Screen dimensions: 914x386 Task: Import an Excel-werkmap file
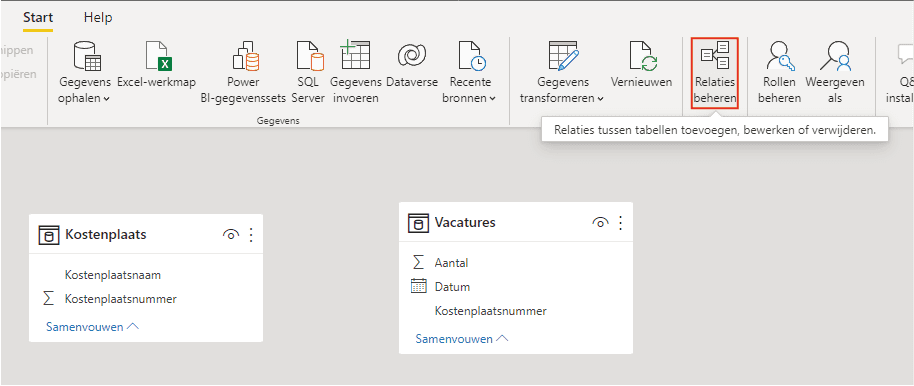pyautogui.click(x=159, y=57)
